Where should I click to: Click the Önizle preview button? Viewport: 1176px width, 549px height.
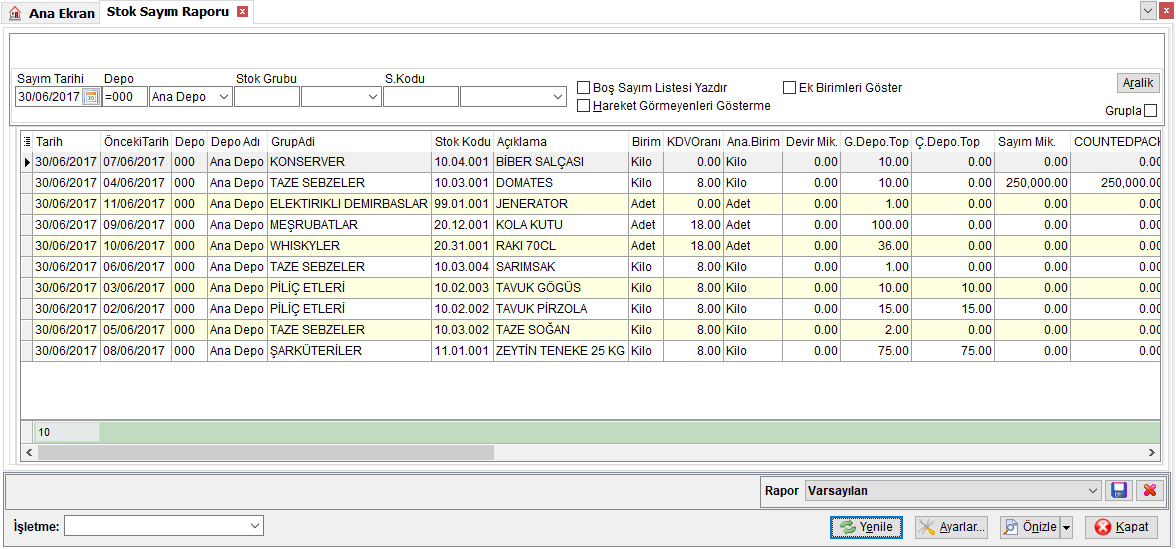(x=1030, y=527)
